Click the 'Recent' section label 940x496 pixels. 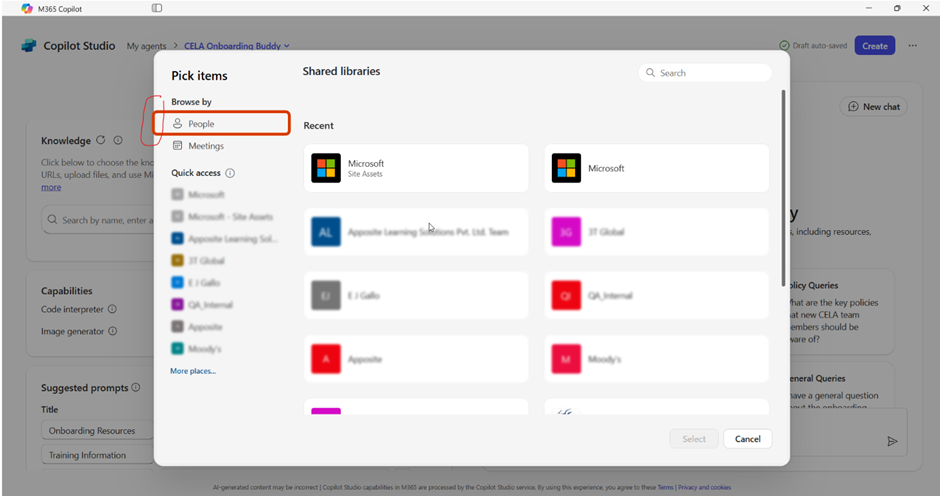pyautogui.click(x=318, y=125)
